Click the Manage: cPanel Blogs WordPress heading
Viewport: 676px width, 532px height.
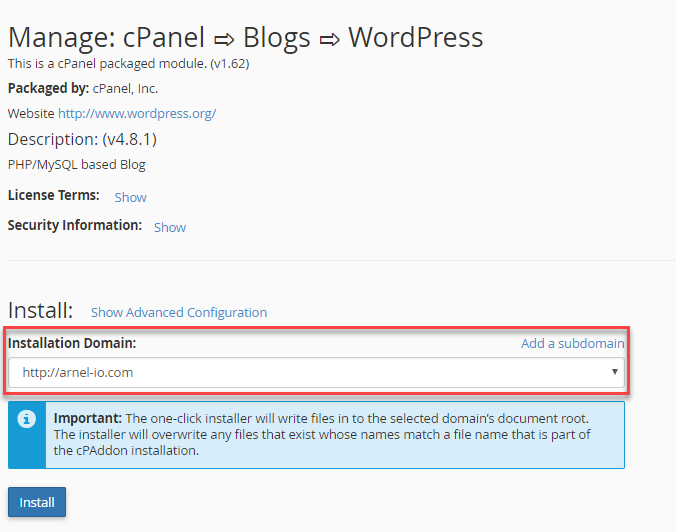pyautogui.click(x=245, y=38)
